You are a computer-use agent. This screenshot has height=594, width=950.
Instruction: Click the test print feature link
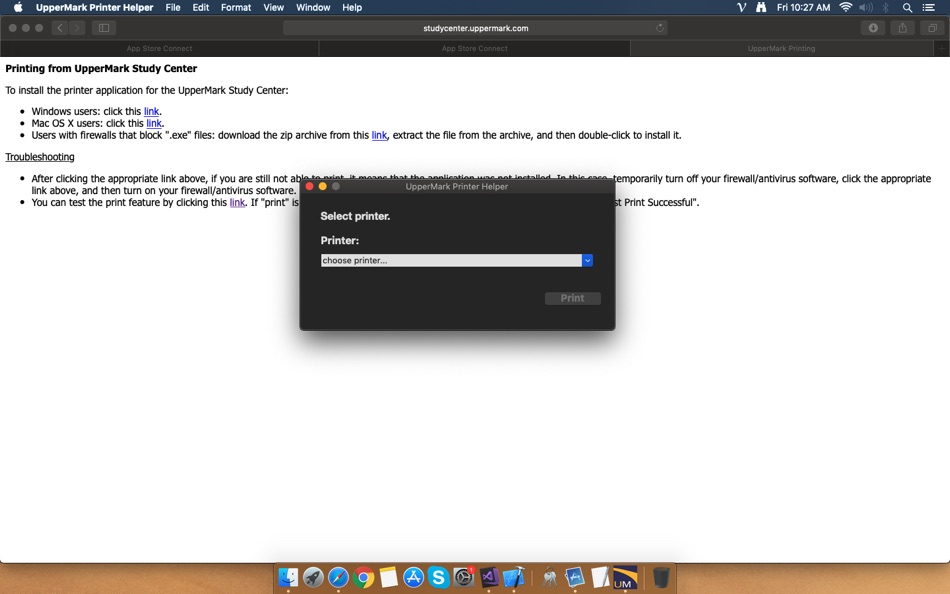(x=238, y=202)
